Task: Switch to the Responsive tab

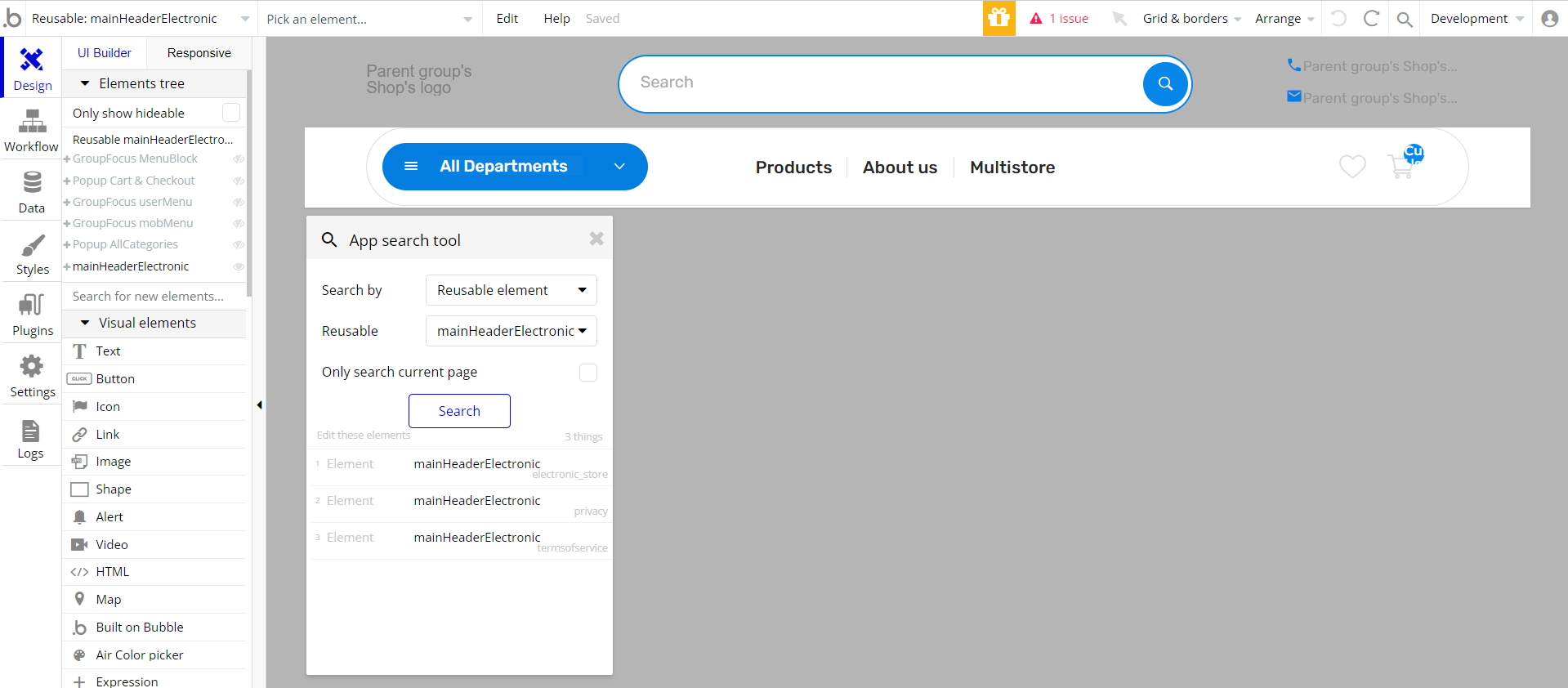Action: point(199,53)
